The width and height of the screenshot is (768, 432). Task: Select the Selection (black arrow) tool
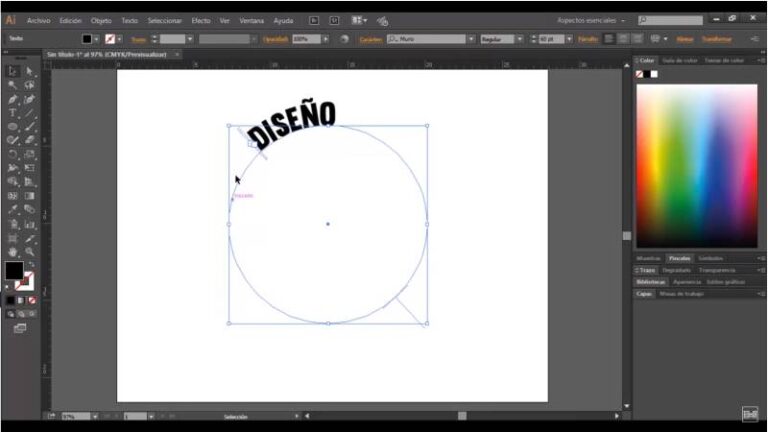[x=12, y=72]
